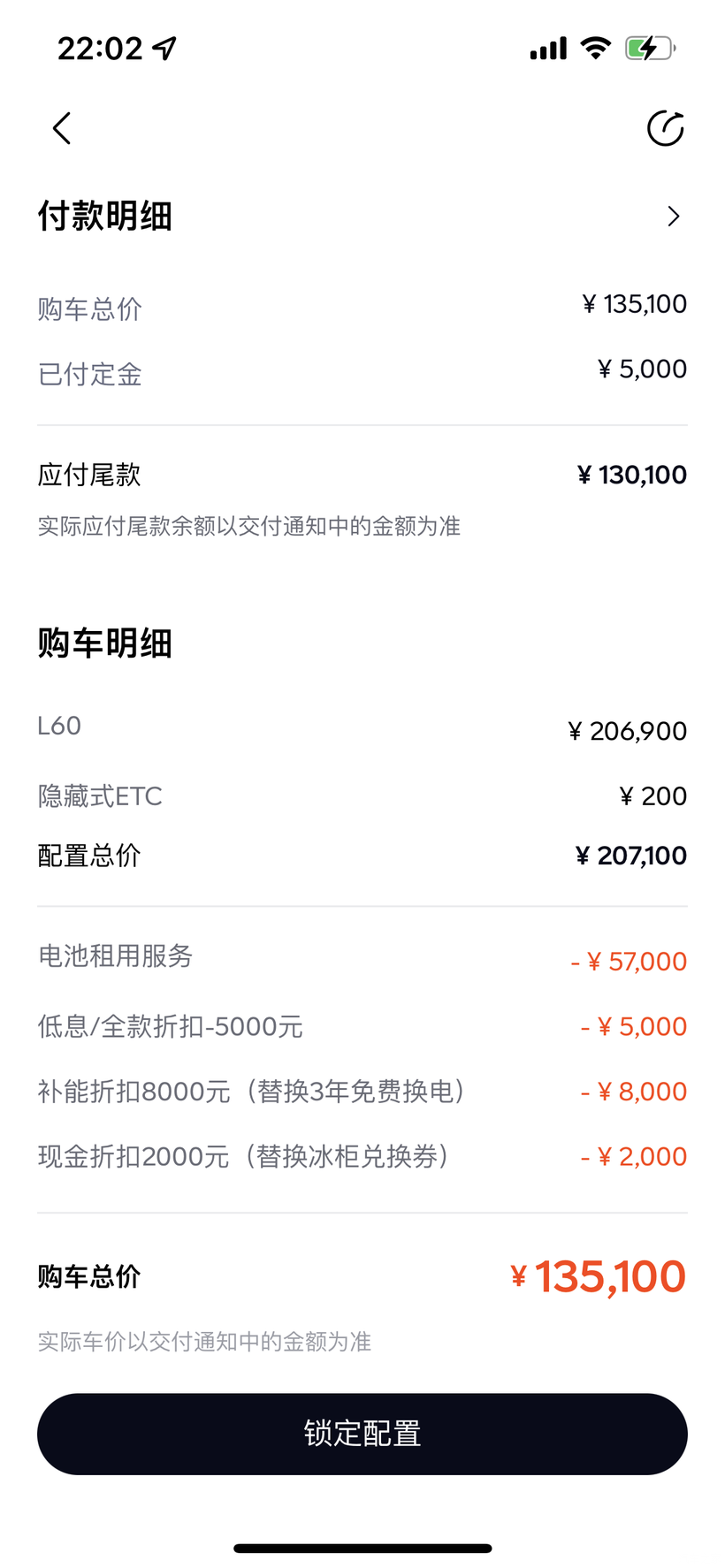Open the 付款明细 section heading
Screen dimensions: 725x1568
coord(105,217)
